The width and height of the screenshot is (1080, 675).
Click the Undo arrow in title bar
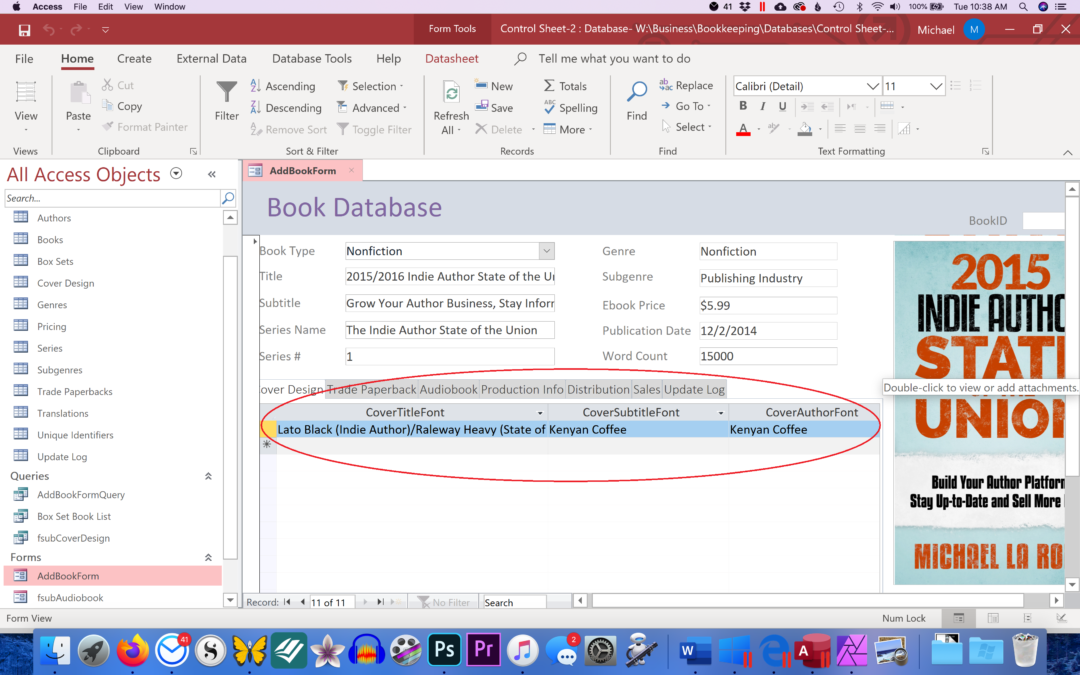pos(49,30)
